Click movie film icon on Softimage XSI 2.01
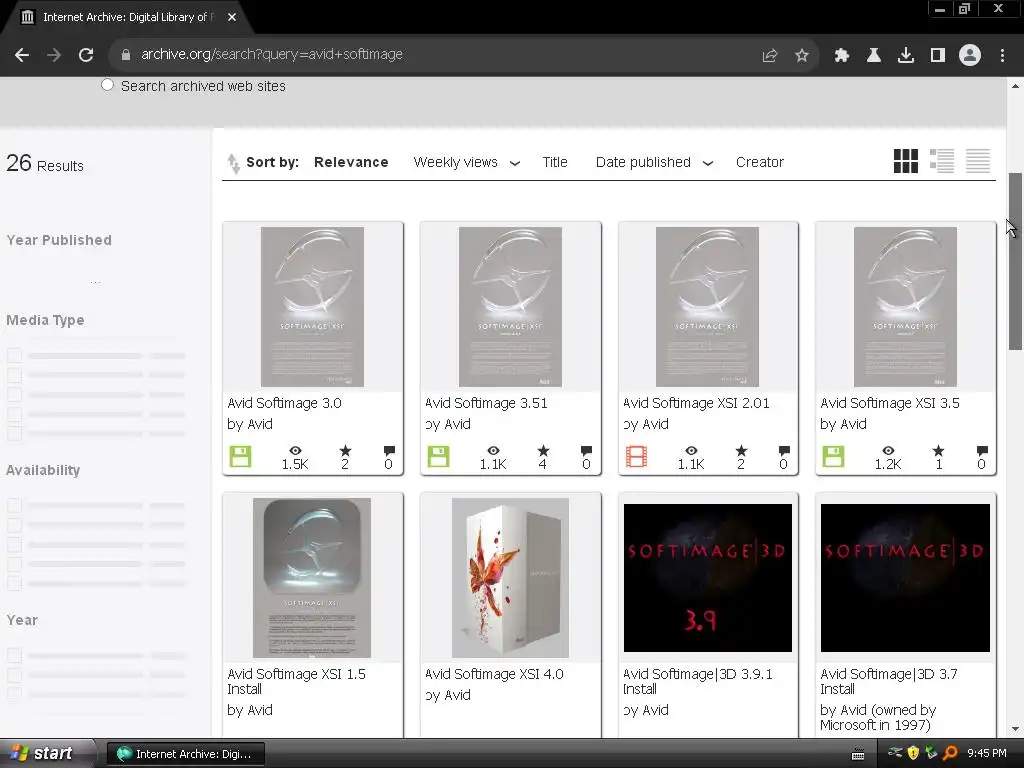 pyautogui.click(x=636, y=456)
